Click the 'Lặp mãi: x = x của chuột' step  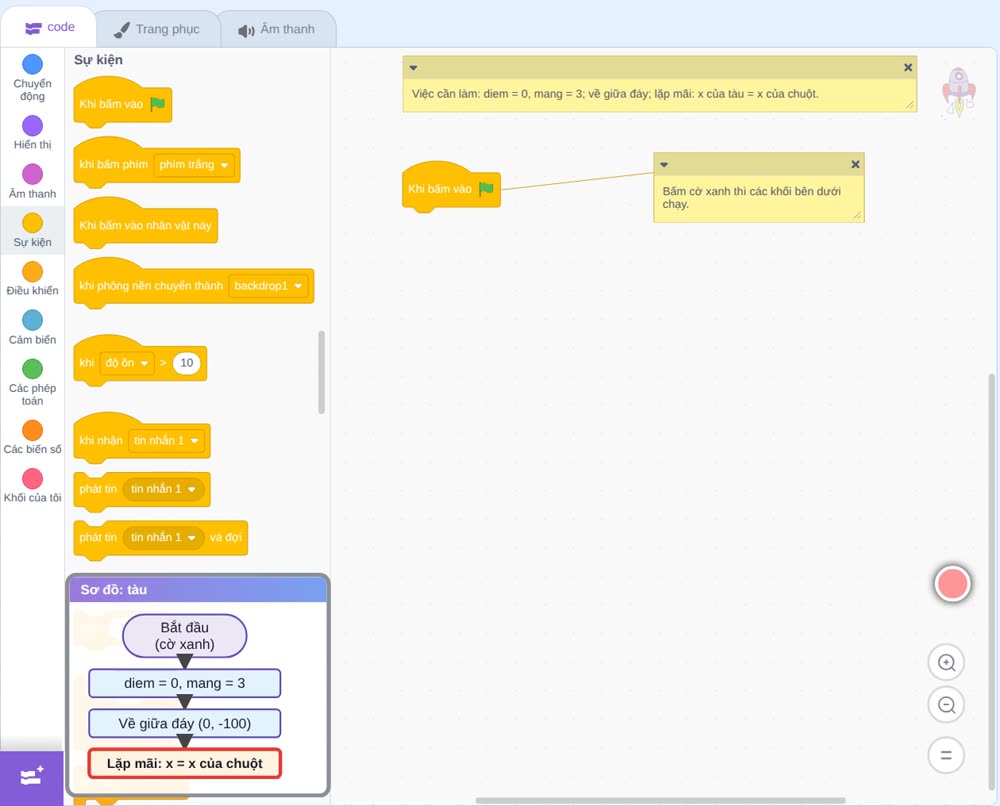coord(184,763)
